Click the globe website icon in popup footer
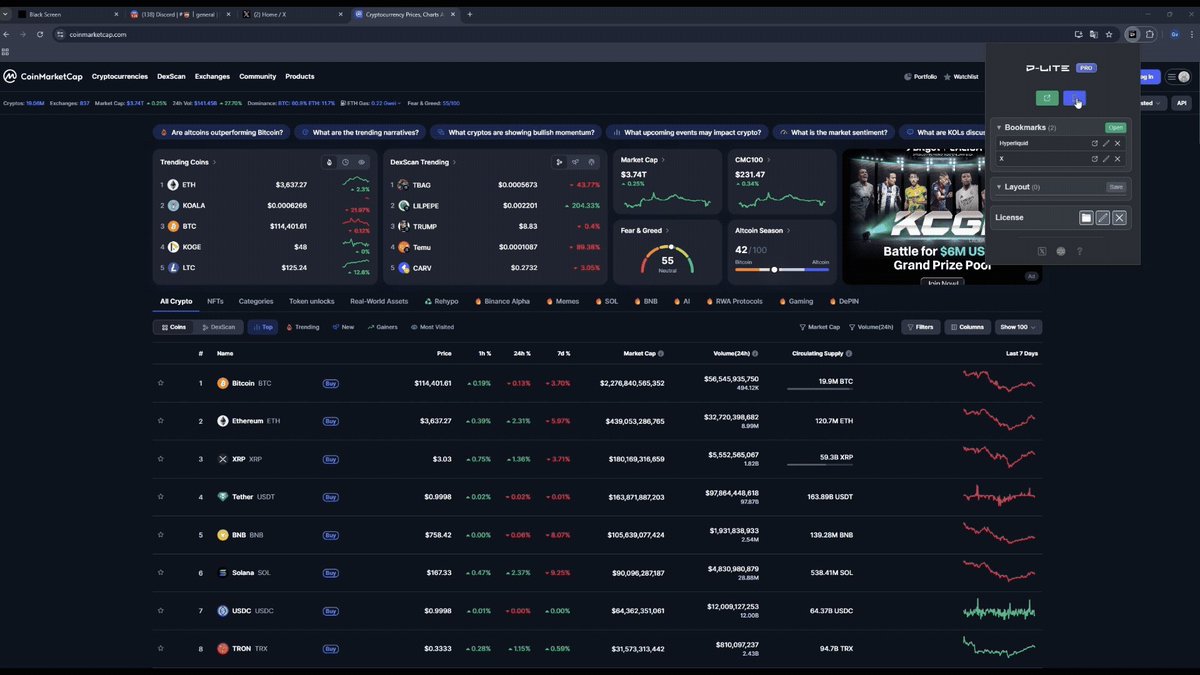The width and height of the screenshot is (1200, 675). point(1061,251)
